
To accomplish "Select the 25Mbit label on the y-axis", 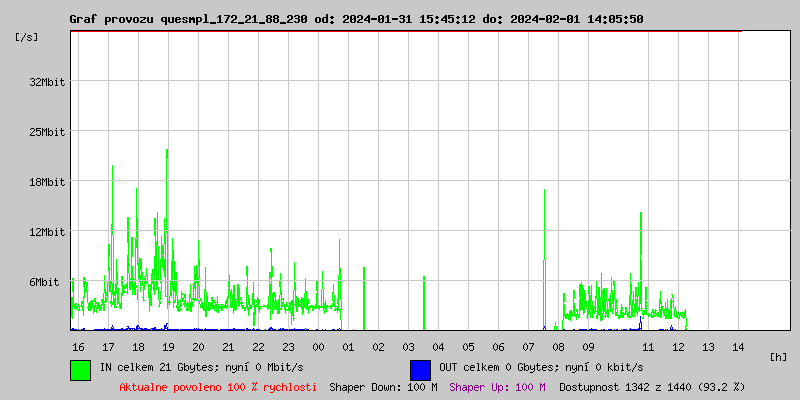I will click(47, 131).
